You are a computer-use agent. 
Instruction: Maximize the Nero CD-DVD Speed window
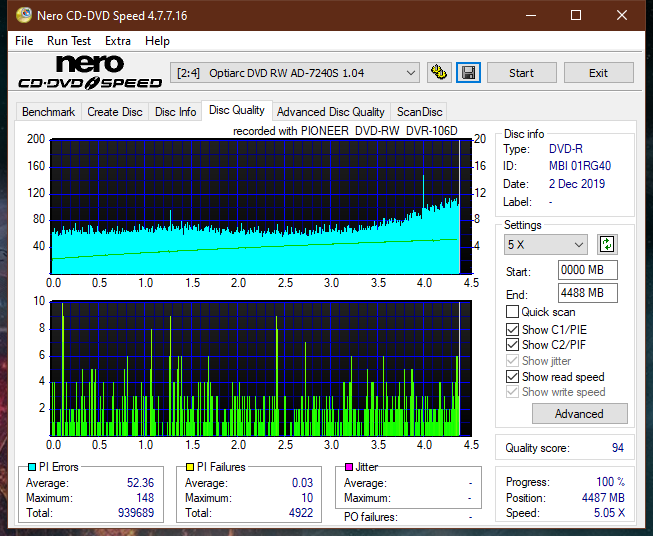point(576,15)
